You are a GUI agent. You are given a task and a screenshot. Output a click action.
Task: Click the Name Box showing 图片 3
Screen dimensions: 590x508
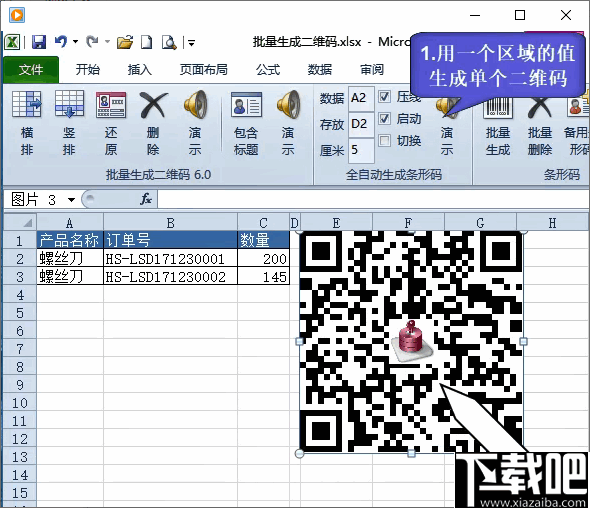coord(35,199)
